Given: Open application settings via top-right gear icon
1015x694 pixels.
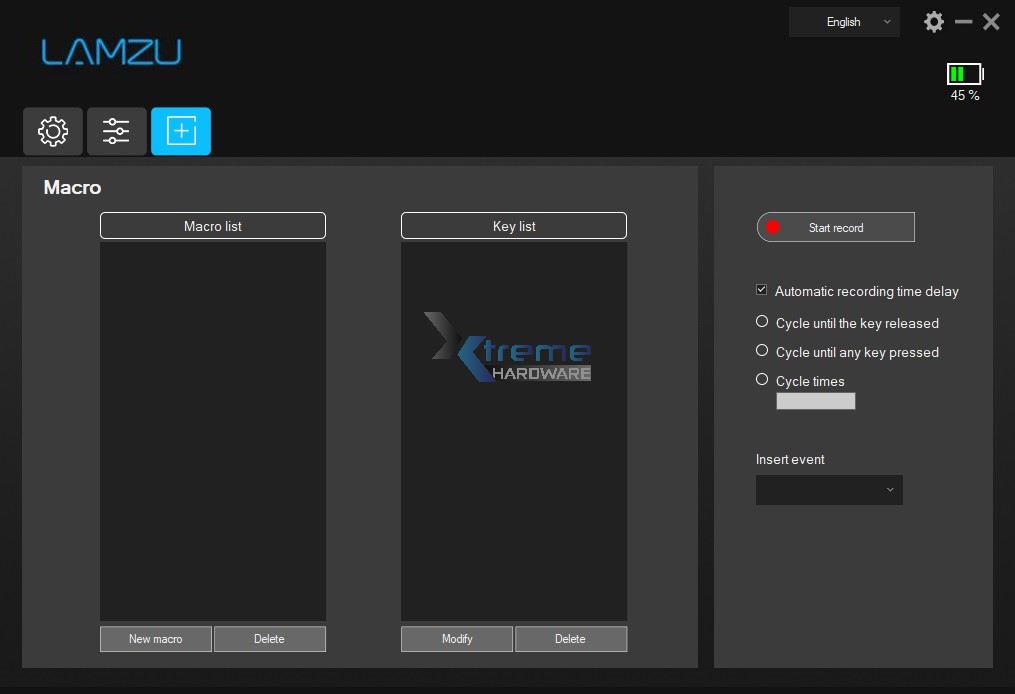Looking at the screenshot, I should 933,21.
